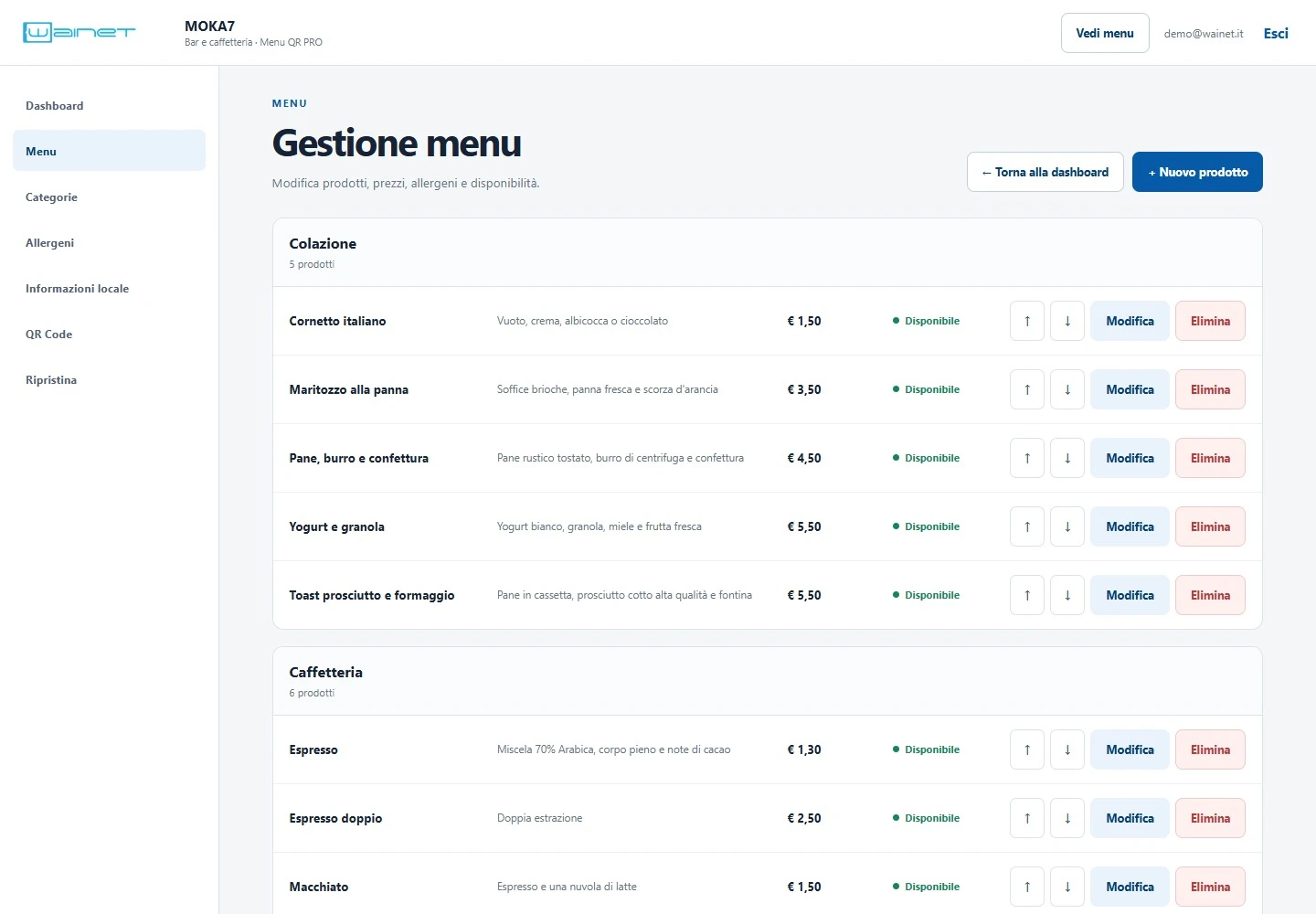
Task: Delete Pane, burro e confettura
Action: [x=1210, y=458]
